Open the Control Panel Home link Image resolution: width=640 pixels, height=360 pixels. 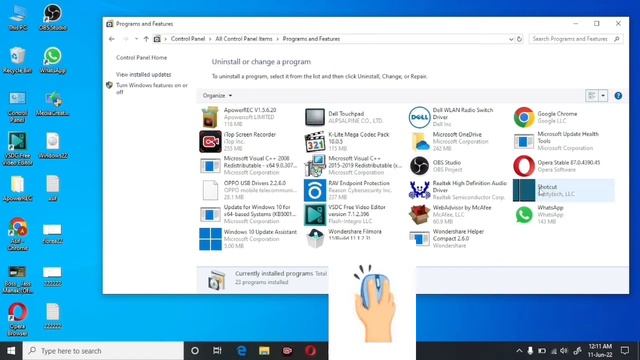tap(141, 58)
